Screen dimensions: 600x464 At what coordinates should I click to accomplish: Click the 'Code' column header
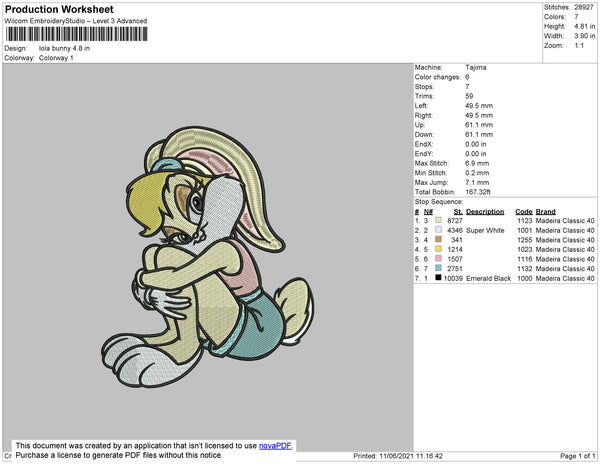click(x=524, y=212)
